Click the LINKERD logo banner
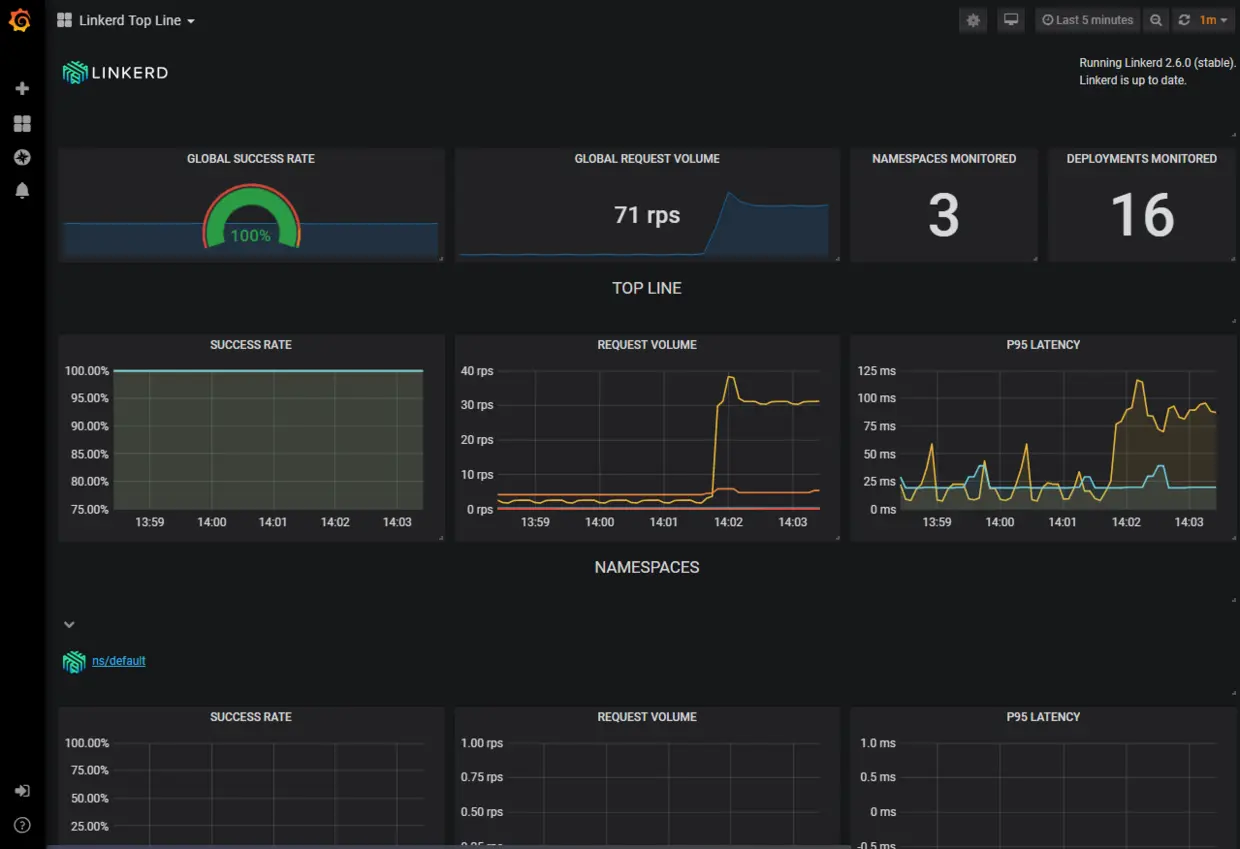Viewport: 1240px width, 849px height. click(114, 72)
